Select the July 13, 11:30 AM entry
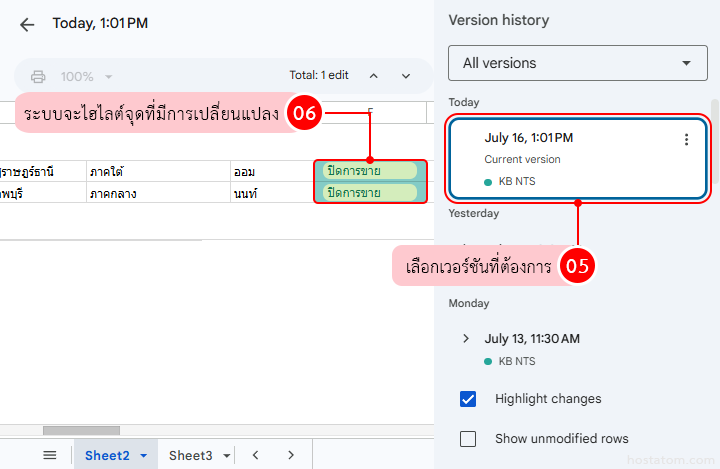The image size is (720, 469). 532,339
